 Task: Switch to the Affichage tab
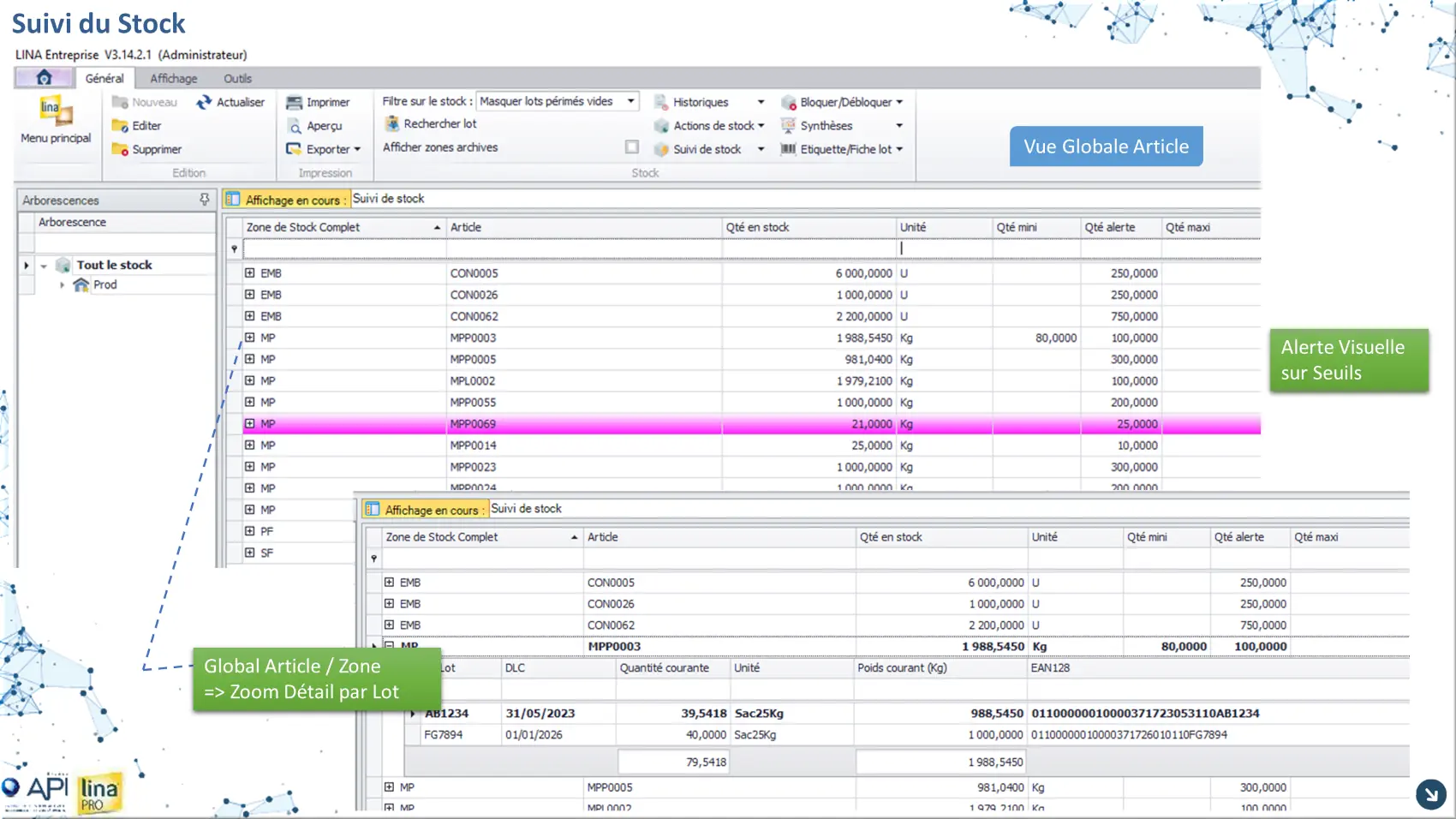click(173, 78)
